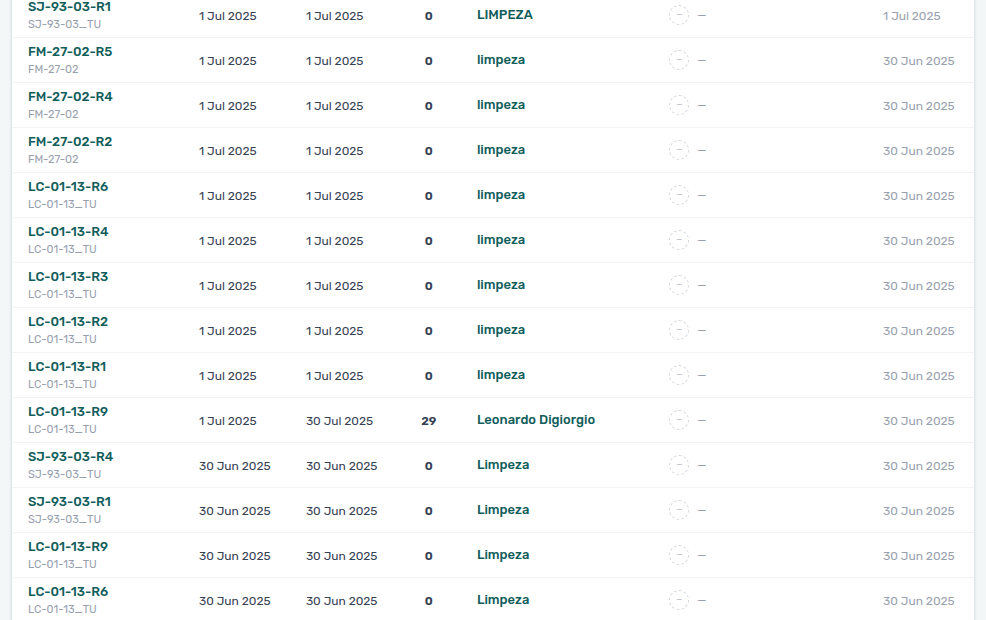This screenshot has width=986, height=620.
Task: Click limpeza name in LC-01-13-R3 row
Action: 501,285
